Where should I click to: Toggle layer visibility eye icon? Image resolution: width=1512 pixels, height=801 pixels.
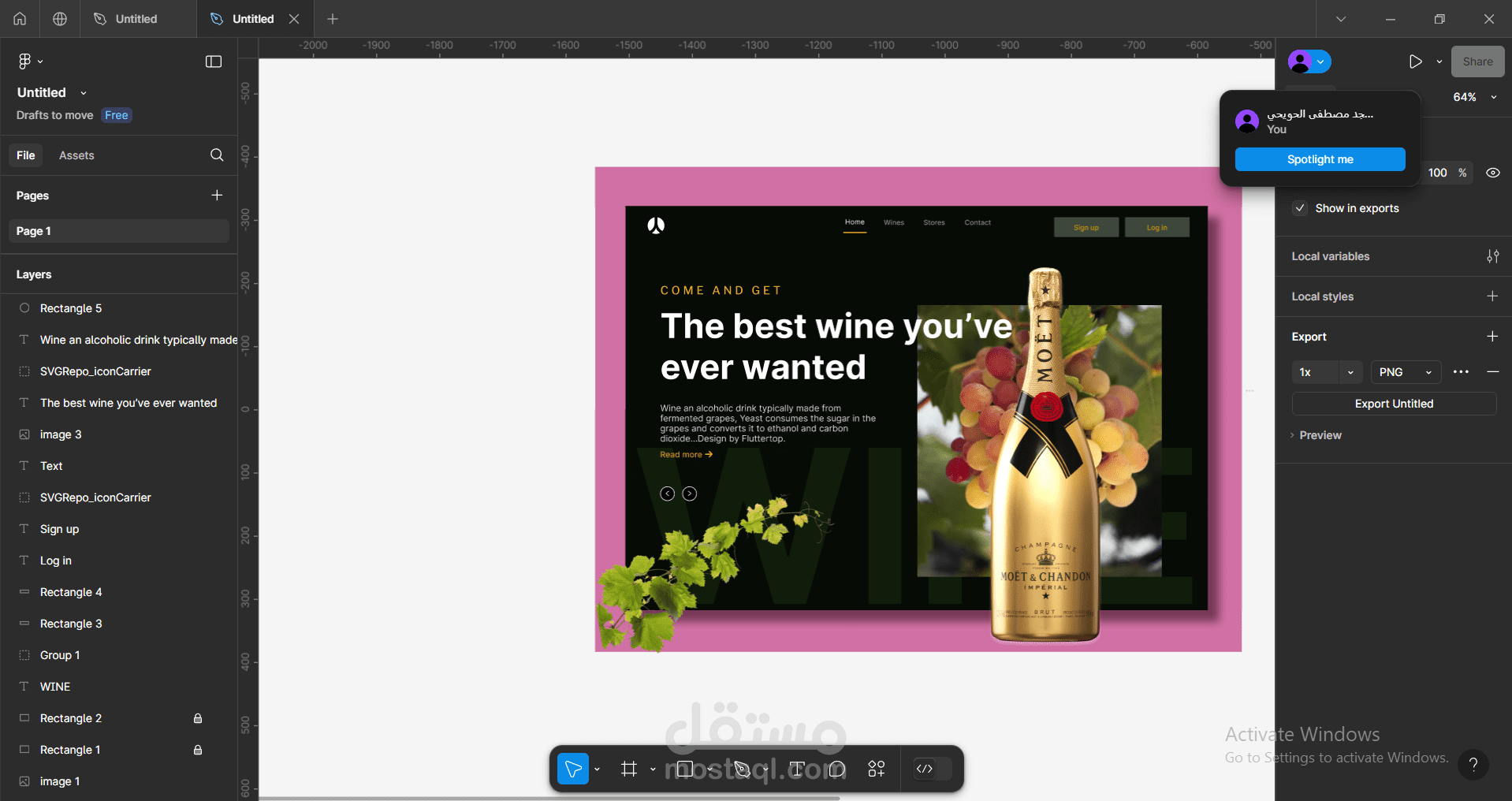tap(1493, 173)
